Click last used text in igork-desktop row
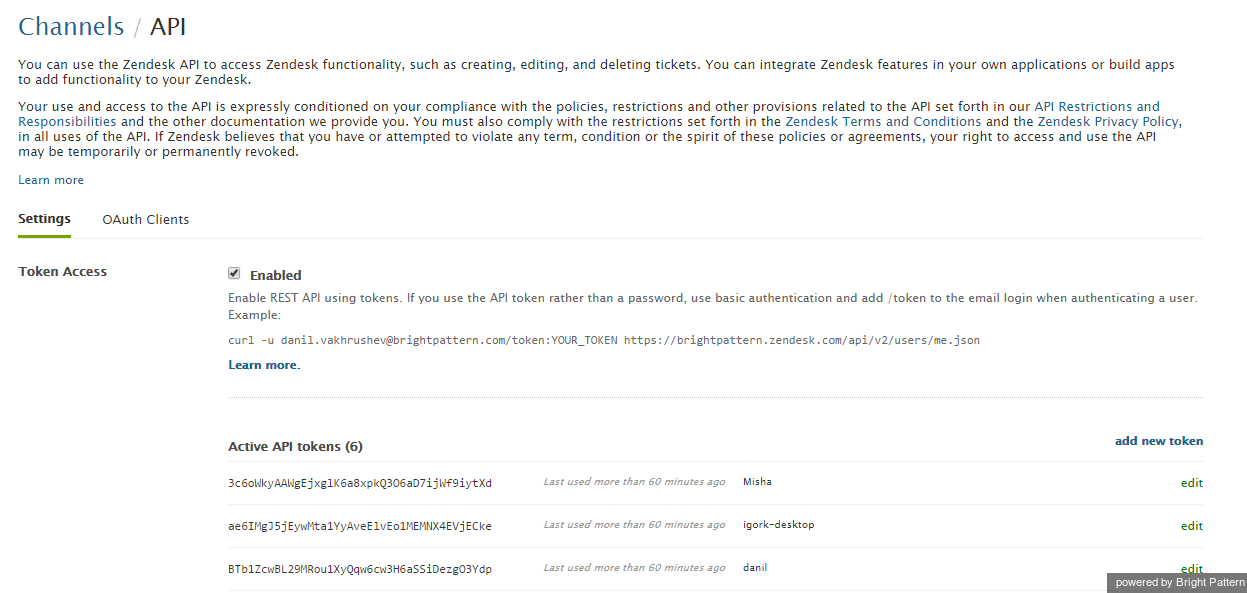 [x=634, y=525]
